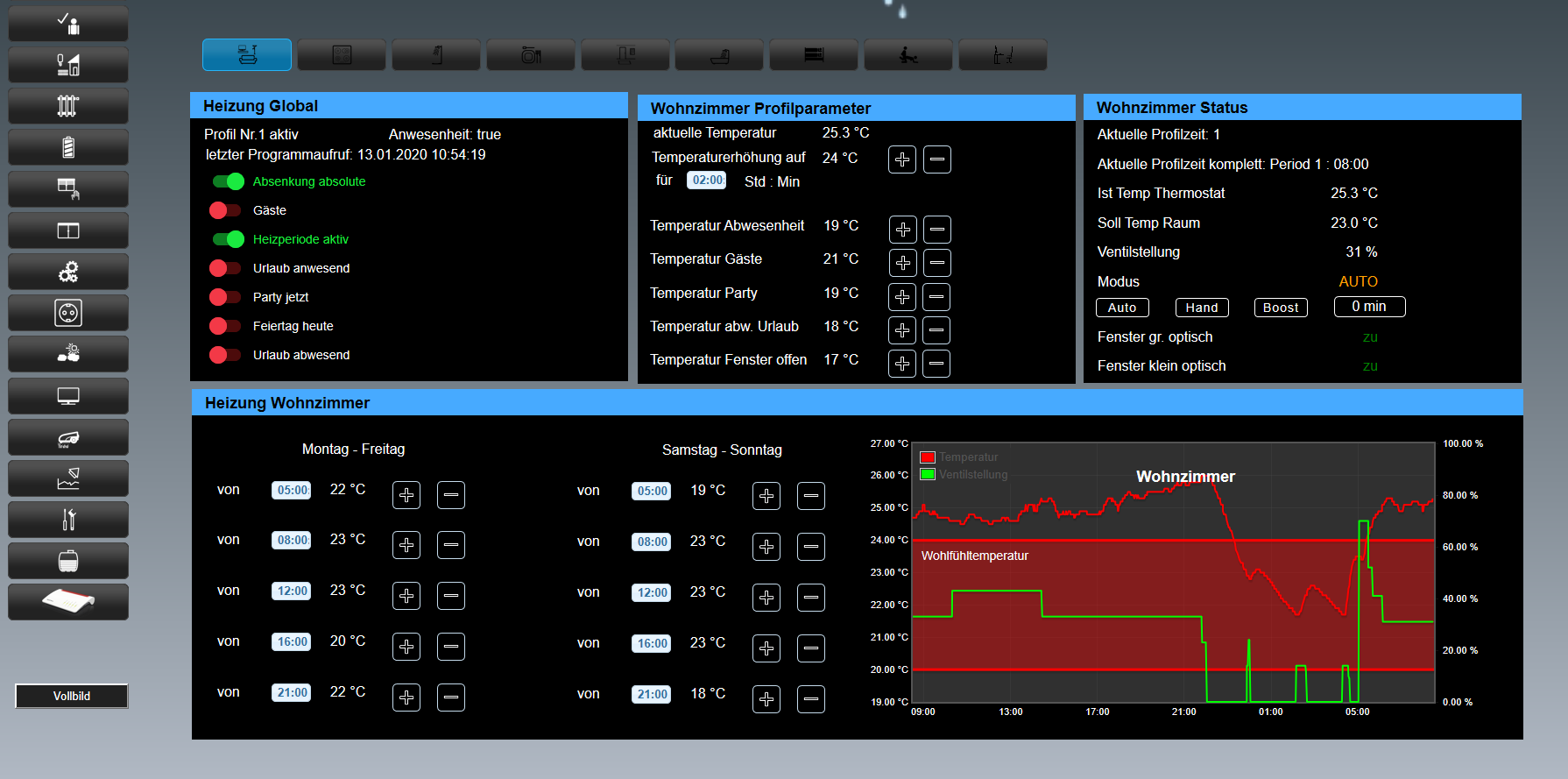Open the gears settings sidebar icon
This screenshot has height=779, width=1568.
[x=68, y=272]
